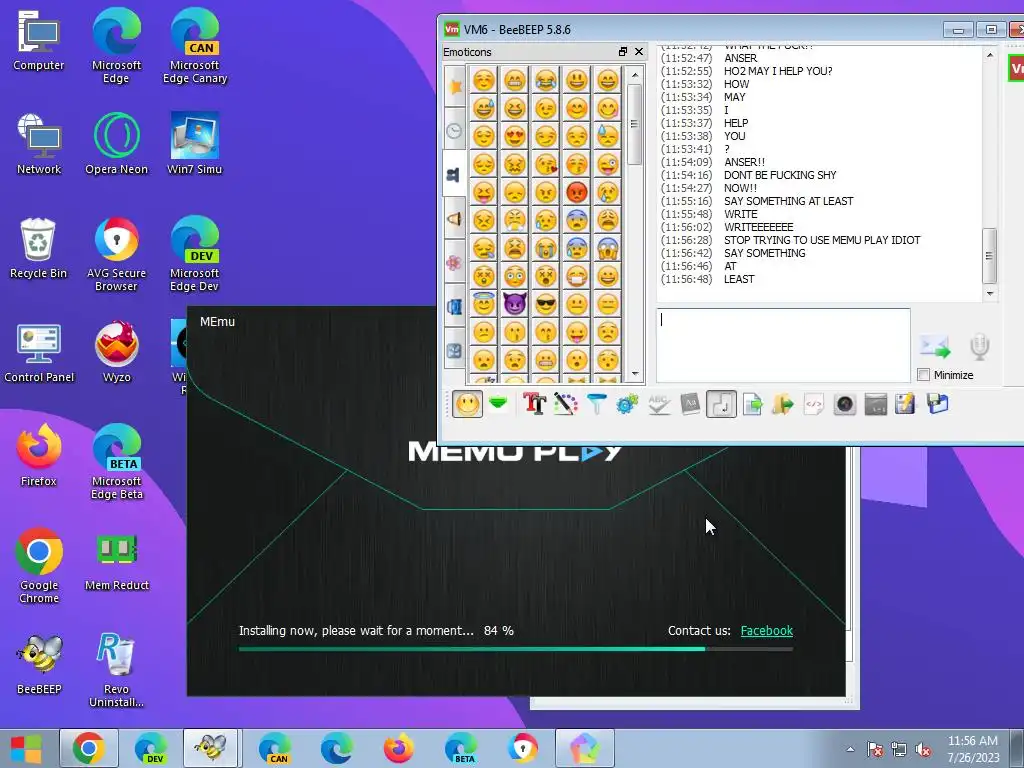
Task: Click the chat history scrollbar thumb
Action: click(989, 256)
